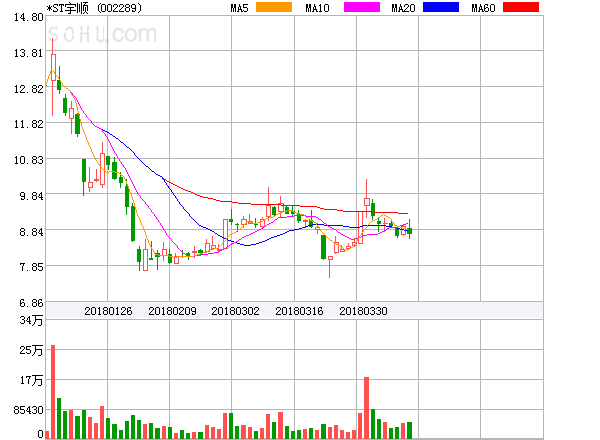Click the tallest red volume bar near 25万
The image size is (600, 440).
53,392
